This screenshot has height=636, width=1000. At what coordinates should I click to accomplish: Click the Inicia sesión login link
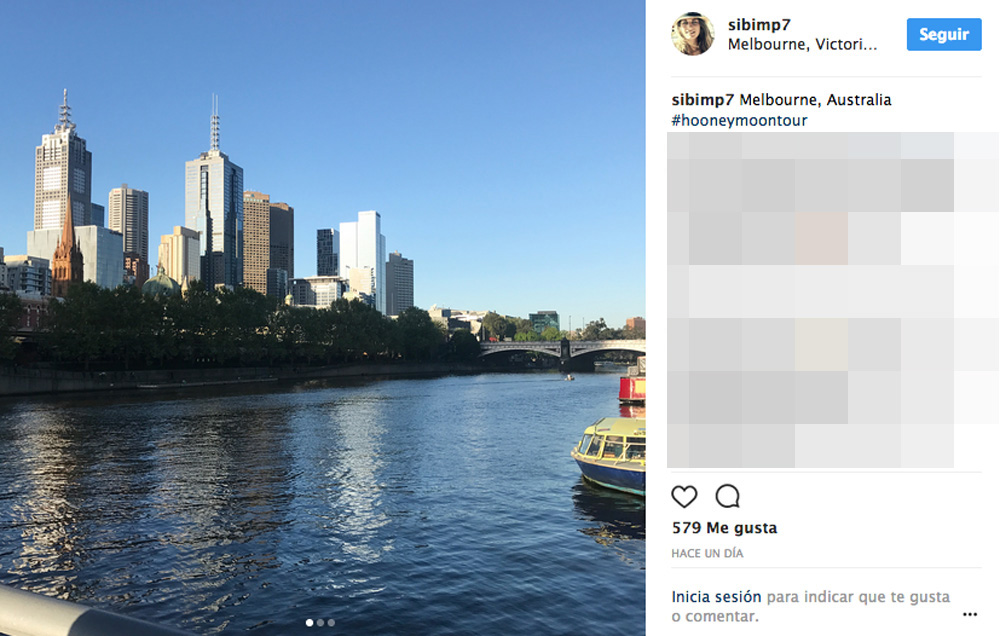pyautogui.click(x=716, y=596)
